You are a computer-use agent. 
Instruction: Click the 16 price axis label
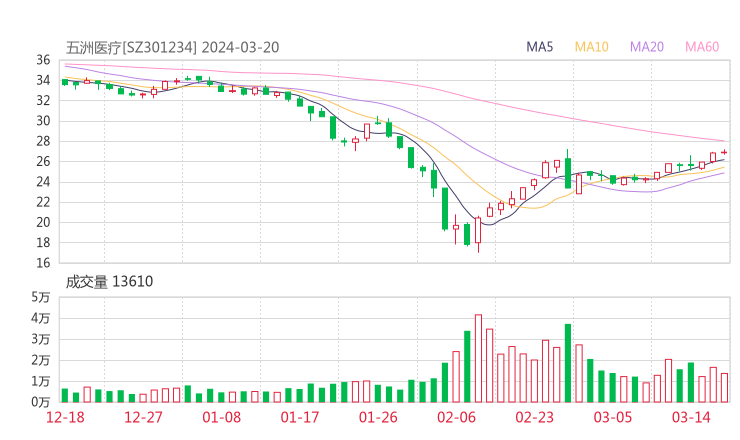(43, 263)
